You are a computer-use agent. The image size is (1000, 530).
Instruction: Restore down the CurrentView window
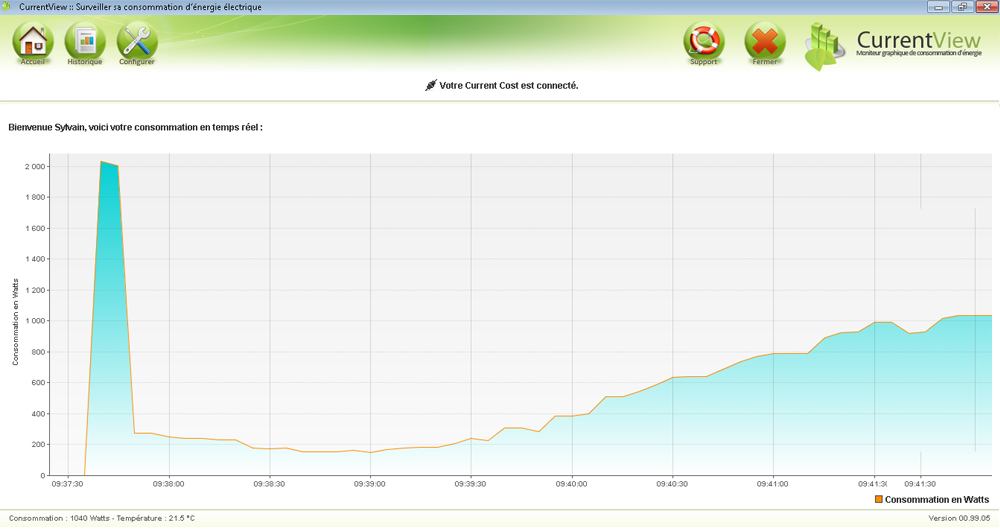click(x=961, y=7)
